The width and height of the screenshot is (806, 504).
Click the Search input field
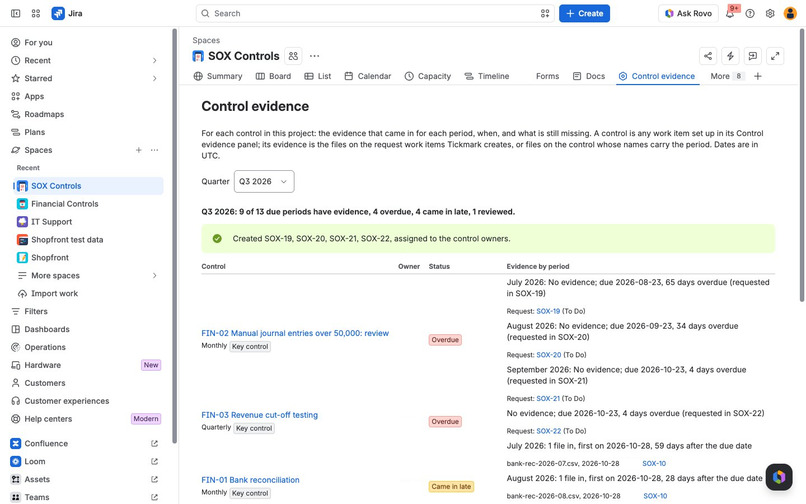(375, 13)
